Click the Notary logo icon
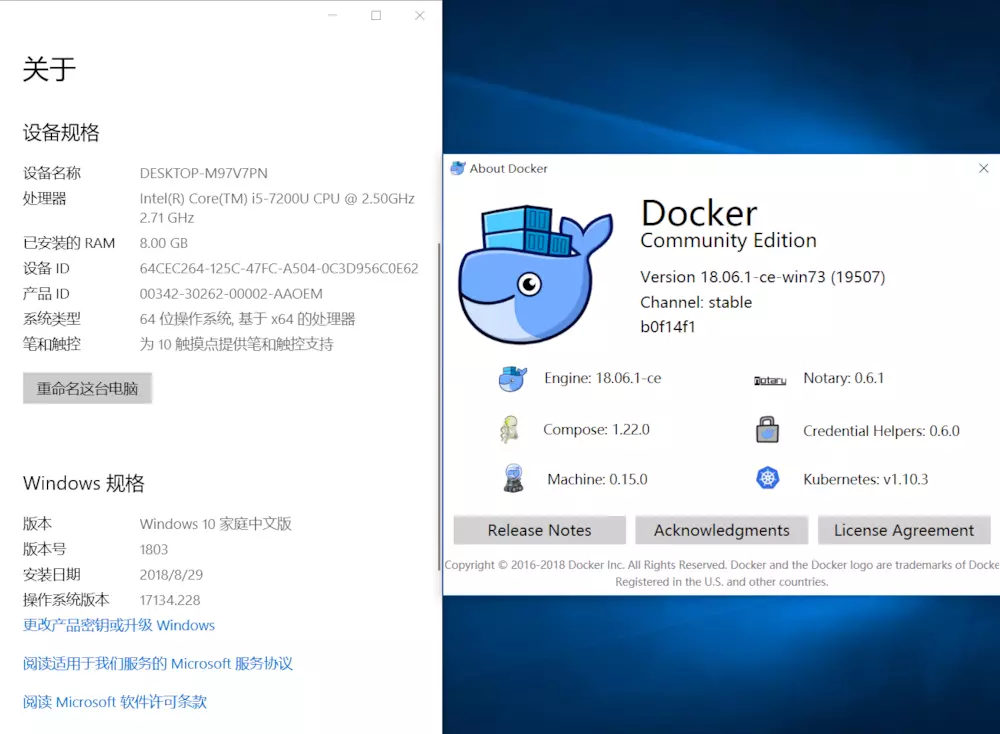The image size is (1000, 734). (770, 380)
